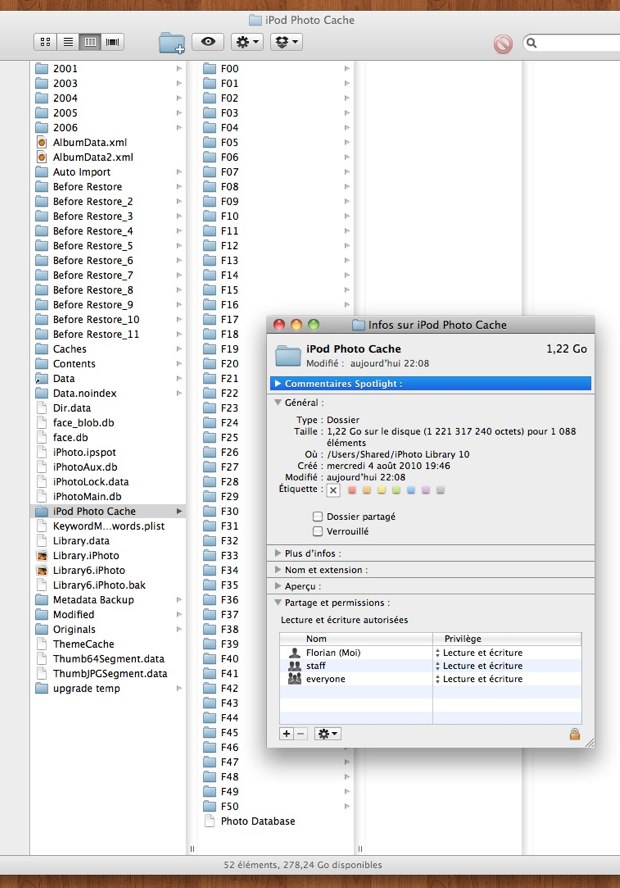
Task: Open the gear action menu in the Finder toolbar
Action: (x=247, y=42)
